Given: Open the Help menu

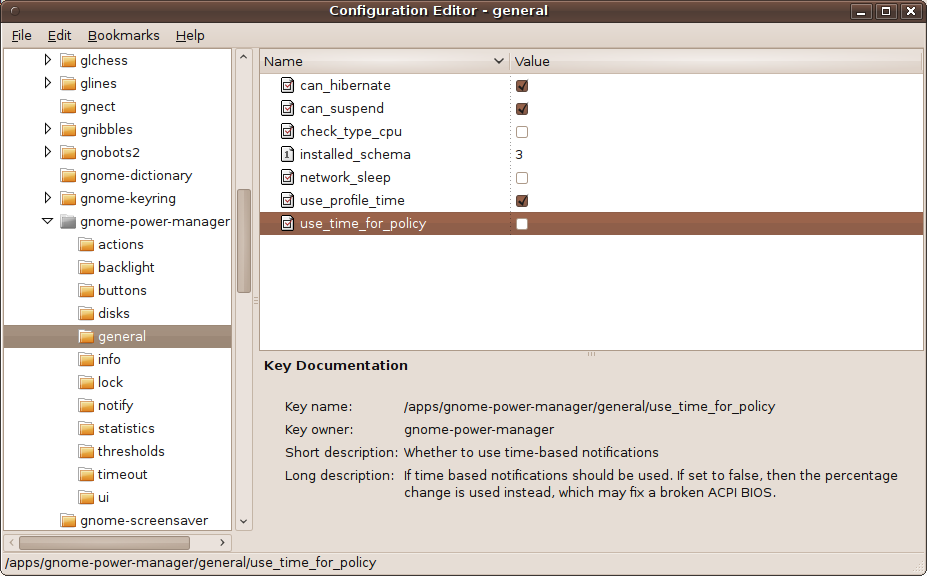Looking at the screenshot, I should click(x=190, y=35).
